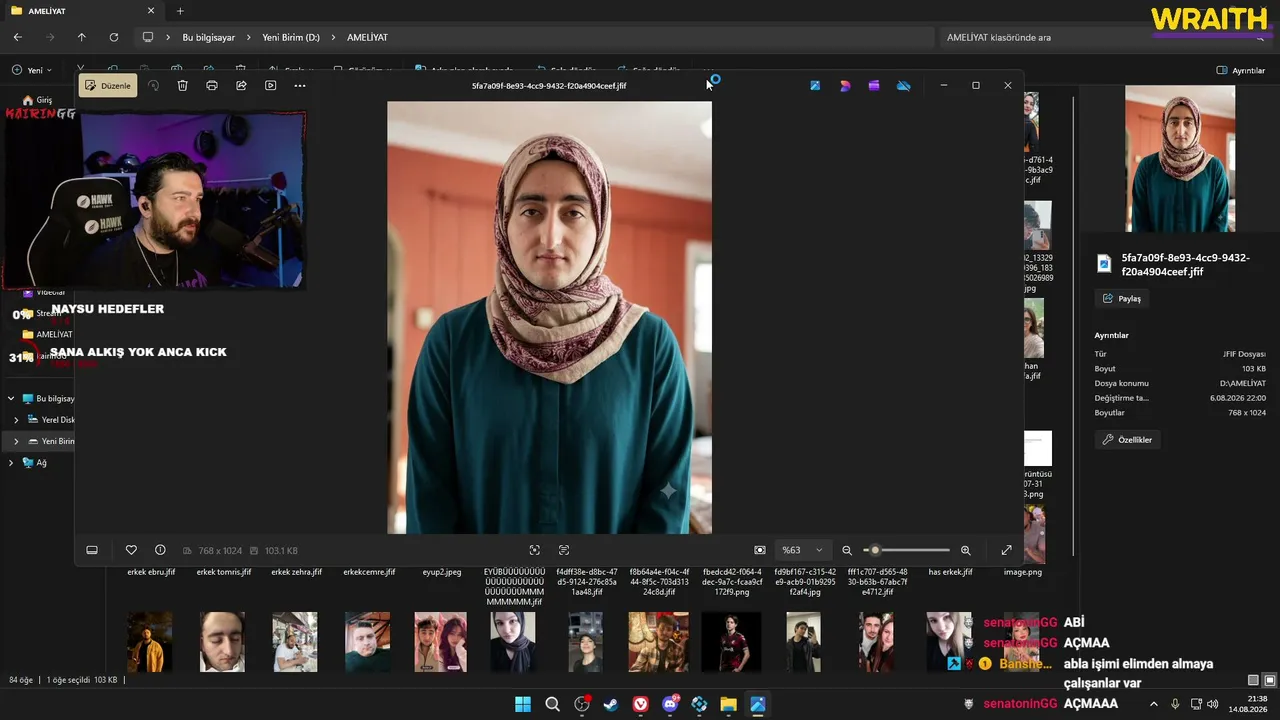Click the AMELİYAT folder search box

point(1104,37)
